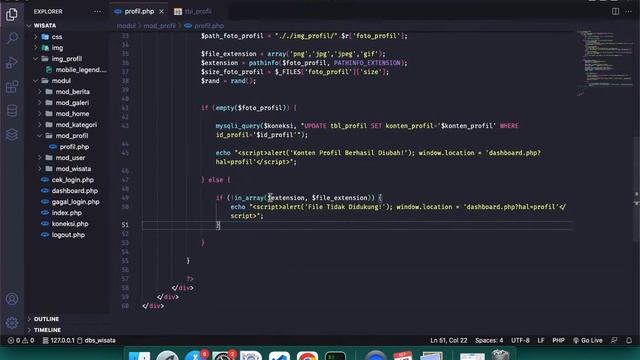Open the Explorer view in activity bar
The width and height of the screenshot is (640, 360).
click(x=12, y=15)
